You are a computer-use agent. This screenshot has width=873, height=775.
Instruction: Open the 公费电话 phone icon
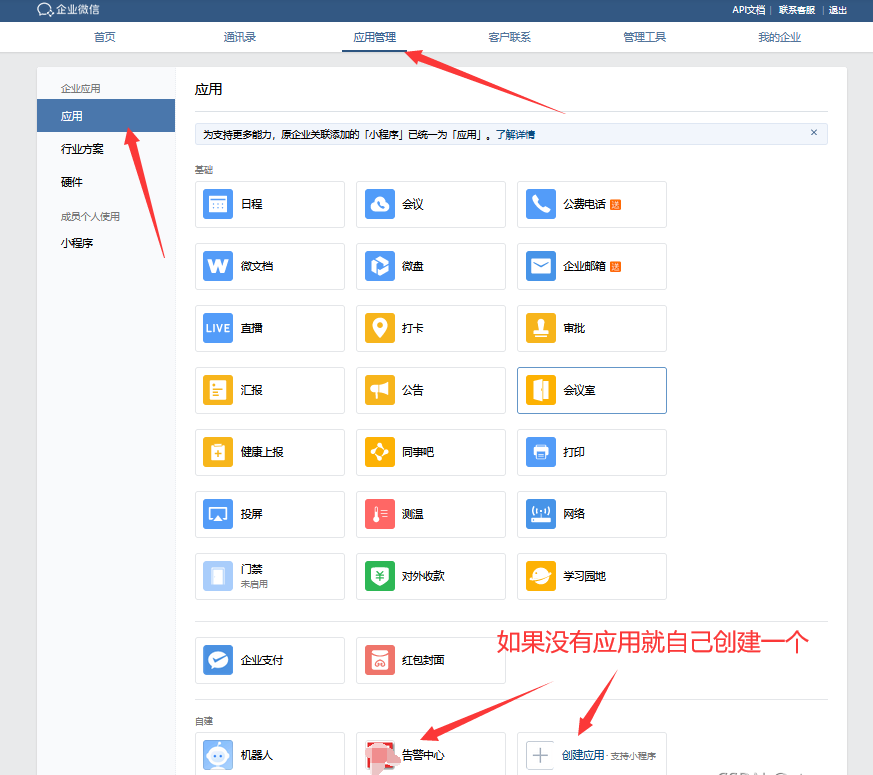click(541, 204)
